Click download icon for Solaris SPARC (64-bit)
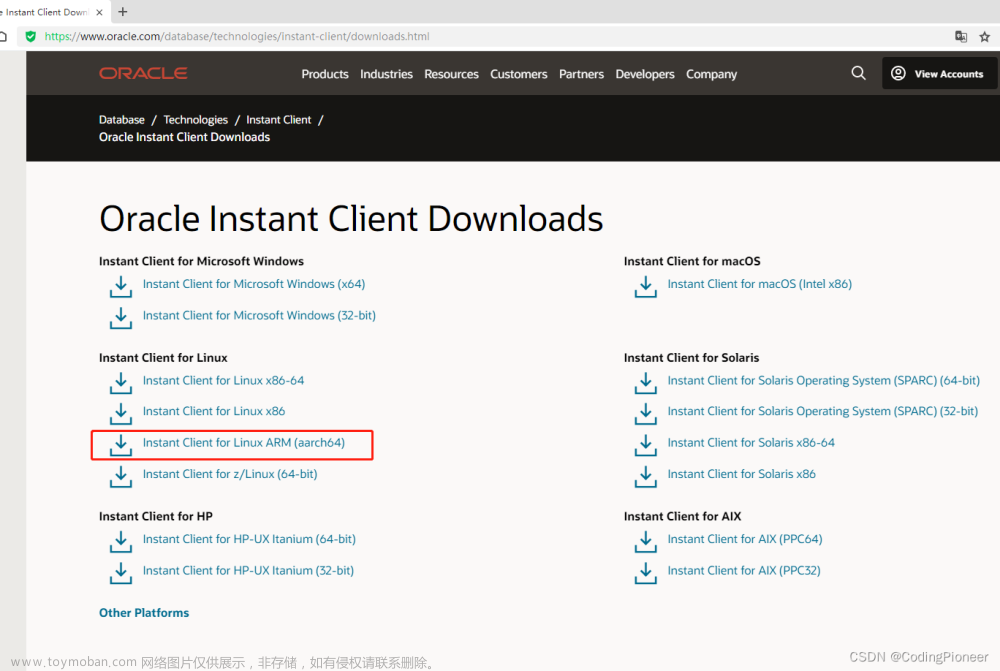 click(645, 383)
